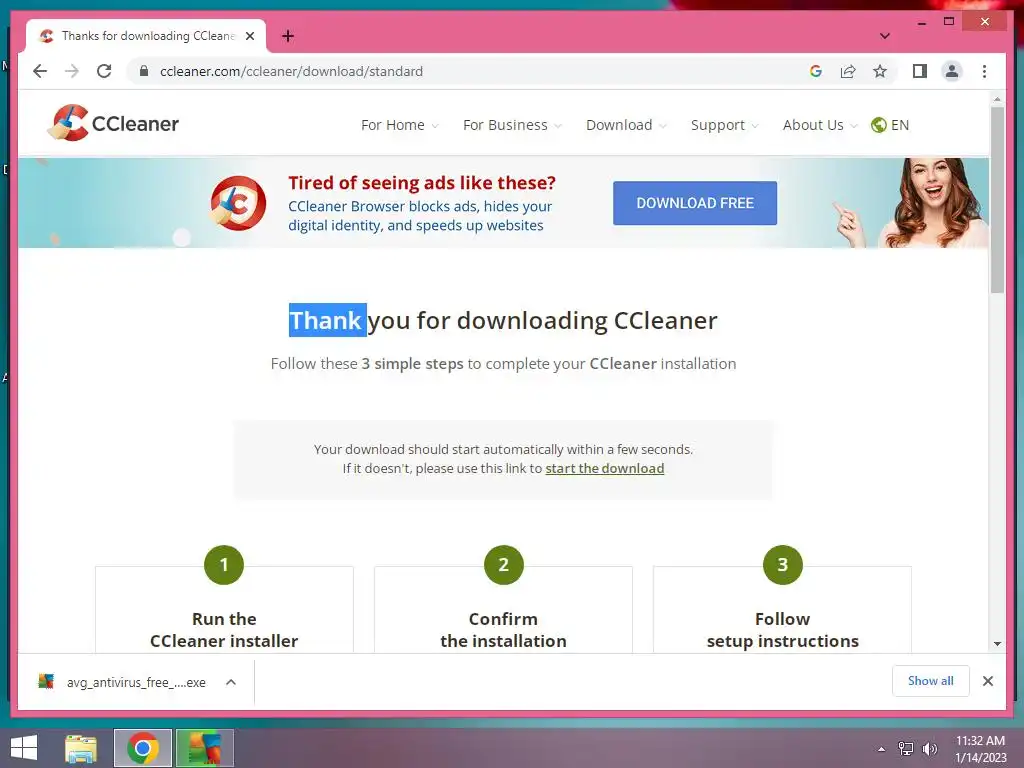
Task: Open the downloaded avg_antivirus_free exe
Action: point(122,682)
